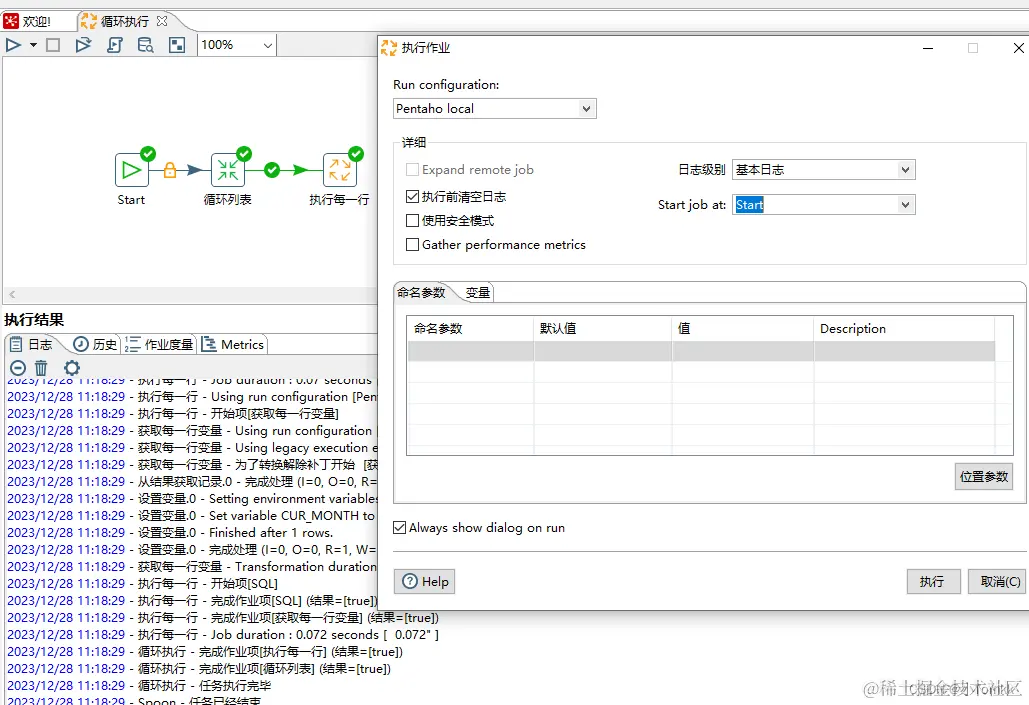The width and height of the screenshot is (1029, 705).
Task: Select the 循环列表 transformation entry icon
Action: click(228, 170)
